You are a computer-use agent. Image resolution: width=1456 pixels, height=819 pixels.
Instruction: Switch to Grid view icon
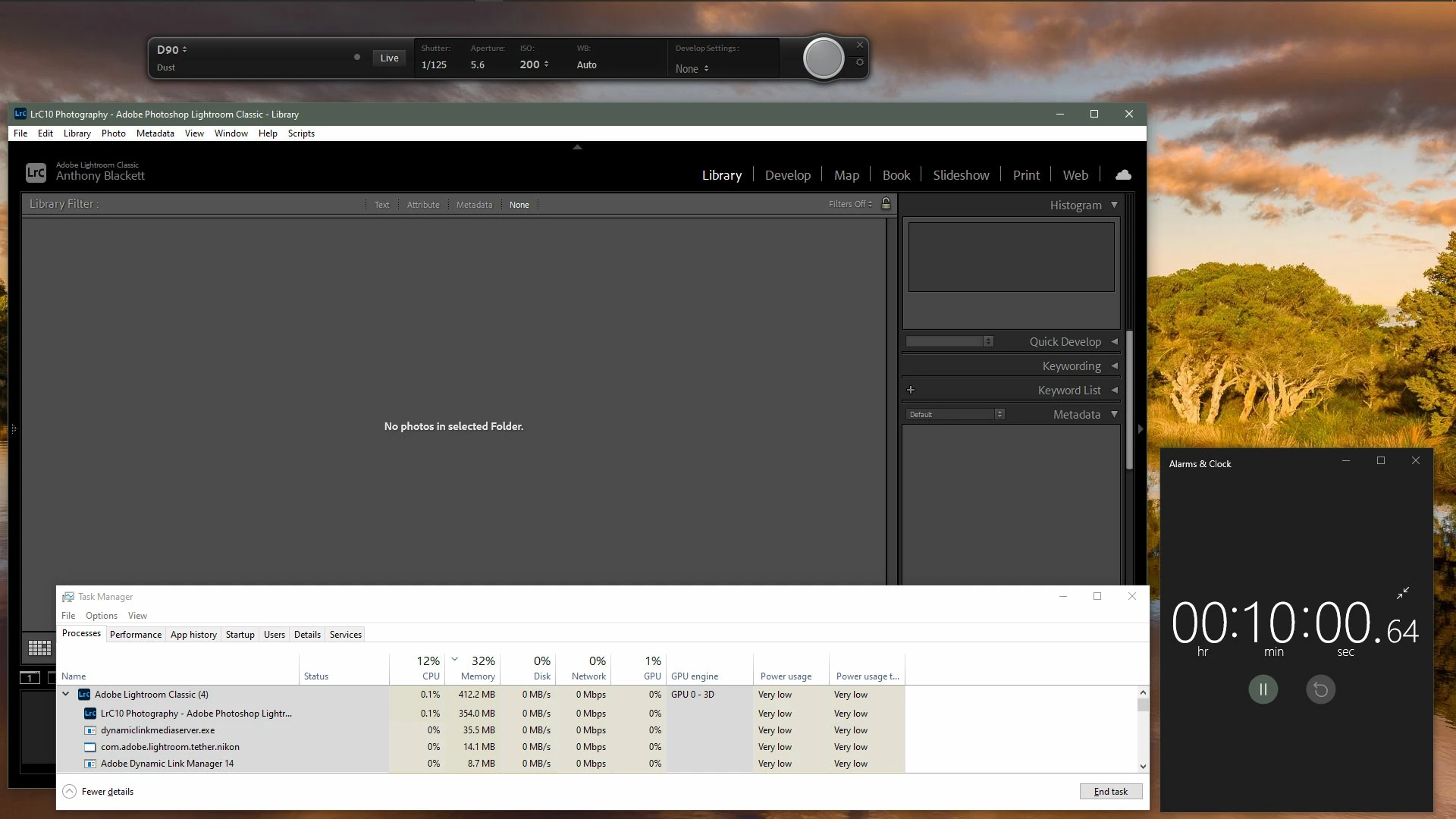point(39,648)
